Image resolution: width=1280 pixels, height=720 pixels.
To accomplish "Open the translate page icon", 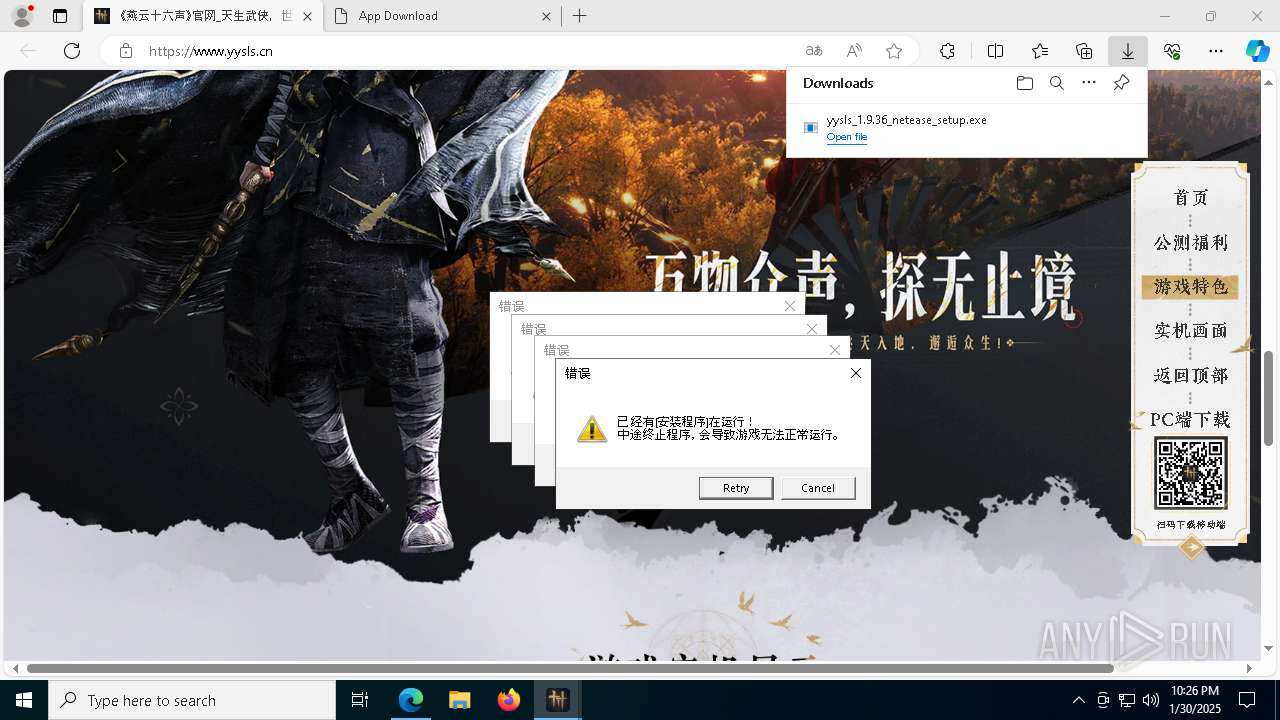I will click(814, 51).
